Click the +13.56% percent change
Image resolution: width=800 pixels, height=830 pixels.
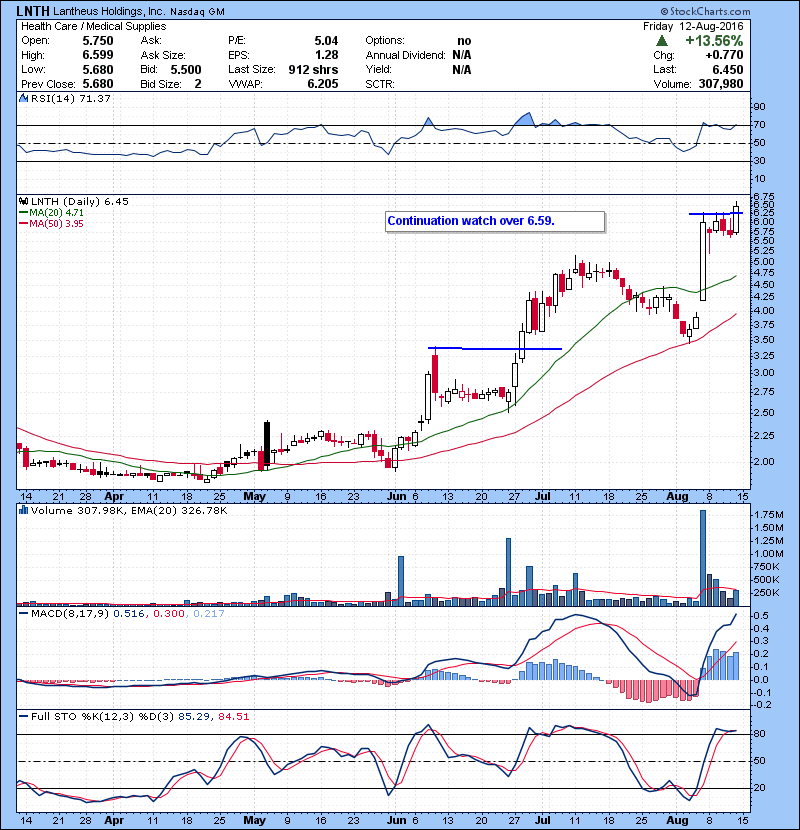point(714,41)
